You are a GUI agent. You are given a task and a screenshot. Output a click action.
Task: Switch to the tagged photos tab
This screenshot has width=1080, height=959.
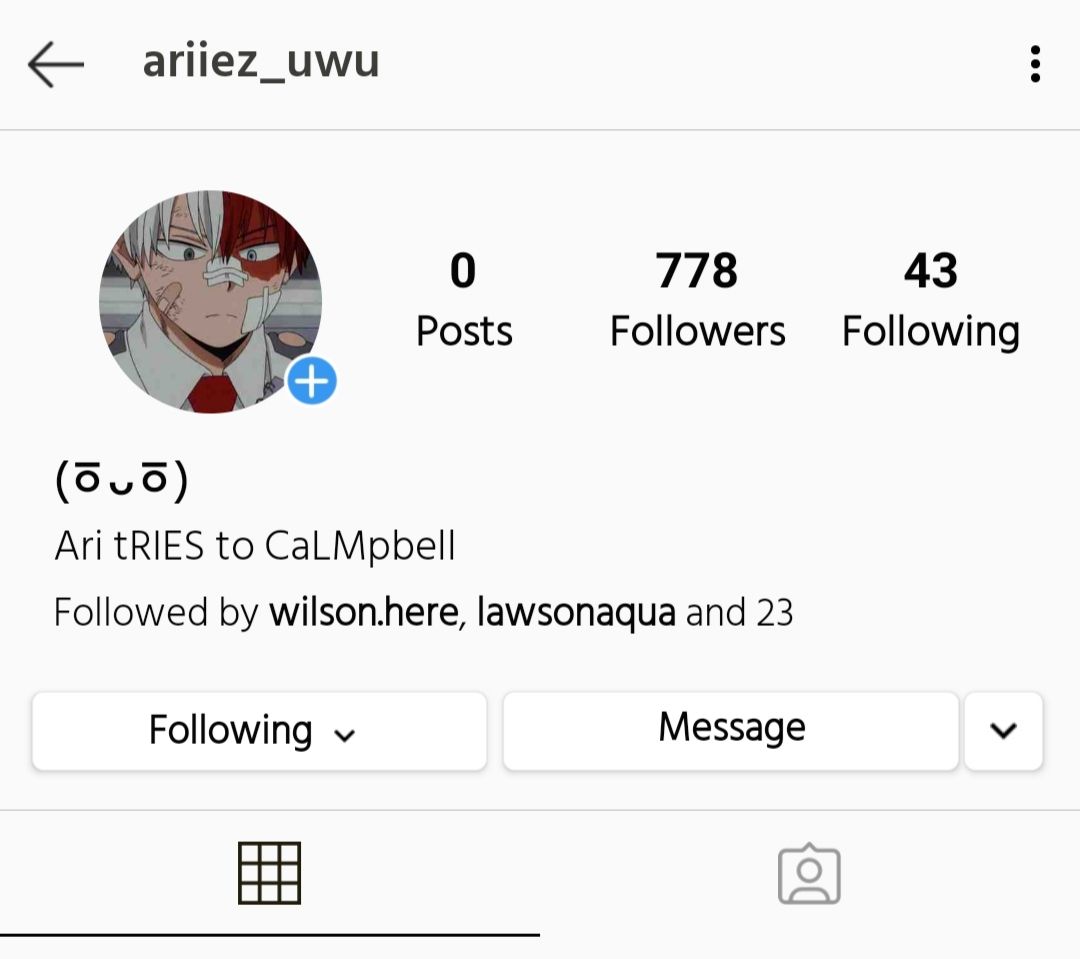[809, 873]
